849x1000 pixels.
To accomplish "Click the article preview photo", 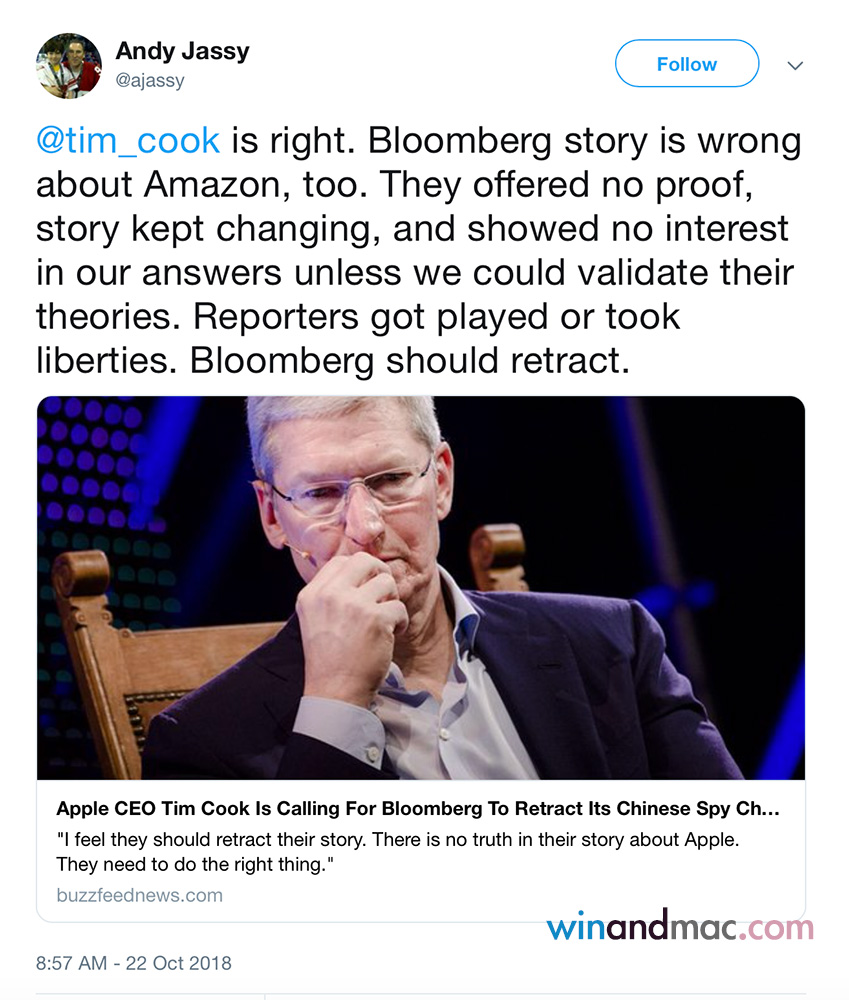I will pyautogui.click(x=420, y=588).
